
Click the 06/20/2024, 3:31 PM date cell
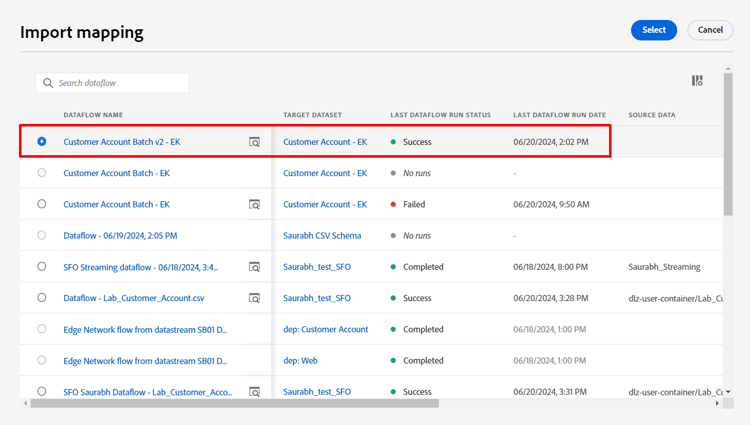550,392
